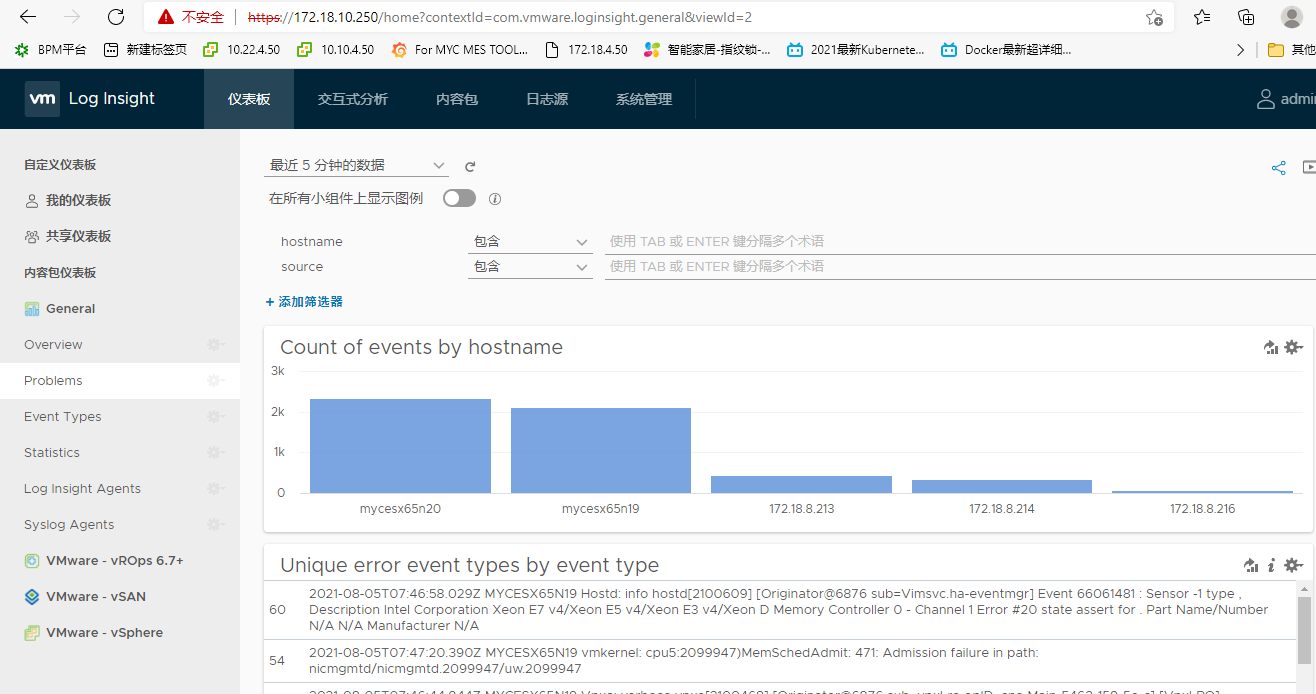Open Count of events widget in interactive analytics

coord(1270,347)
